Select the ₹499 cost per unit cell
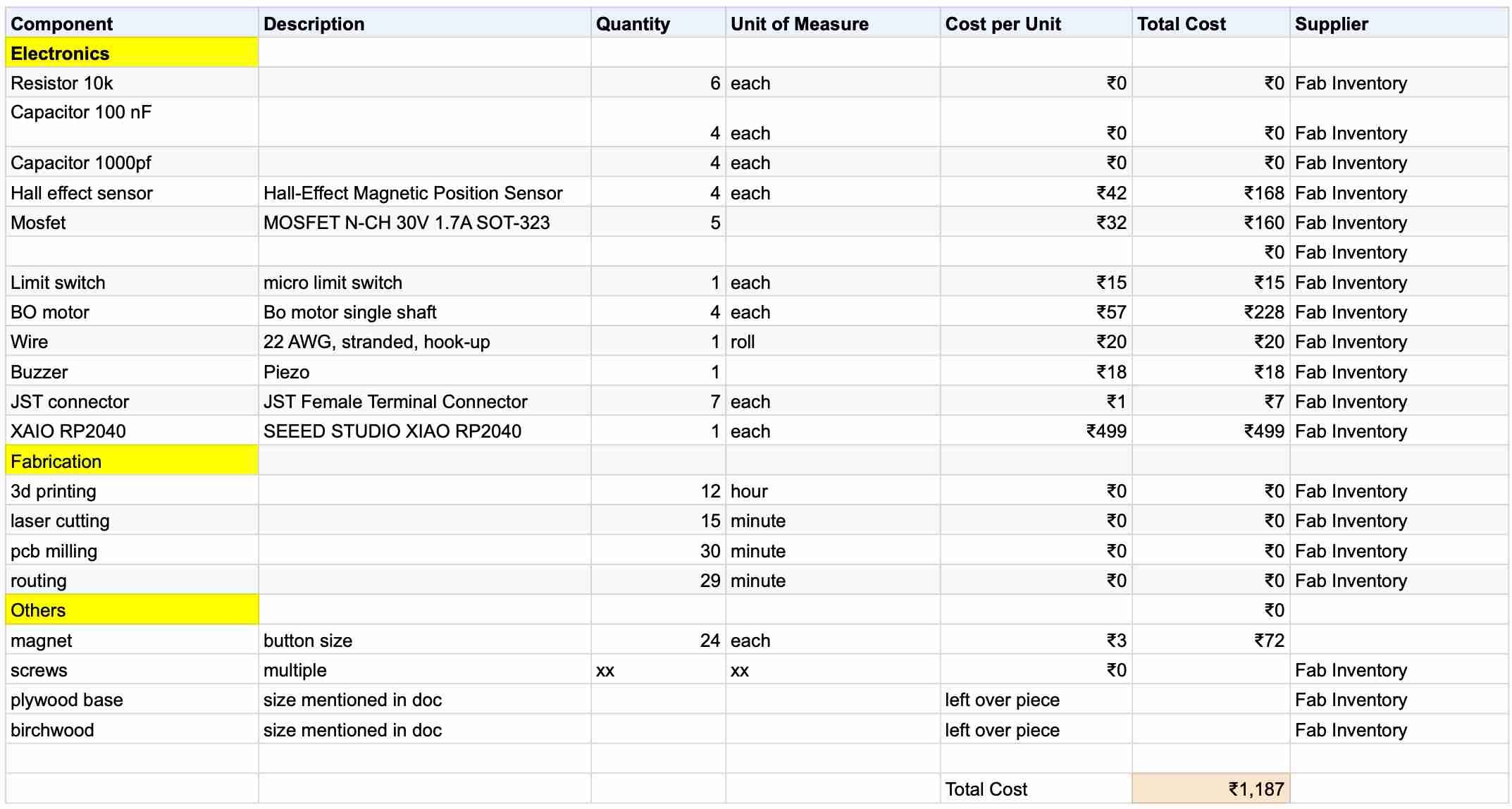The width and height of the screenshot is (1512, 809). tap(1036, 431)
